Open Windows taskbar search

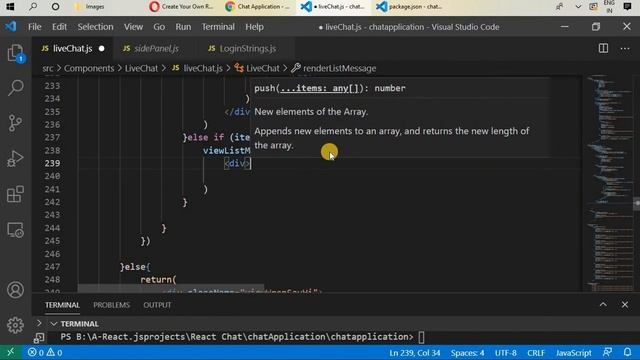tap(33, 7)
